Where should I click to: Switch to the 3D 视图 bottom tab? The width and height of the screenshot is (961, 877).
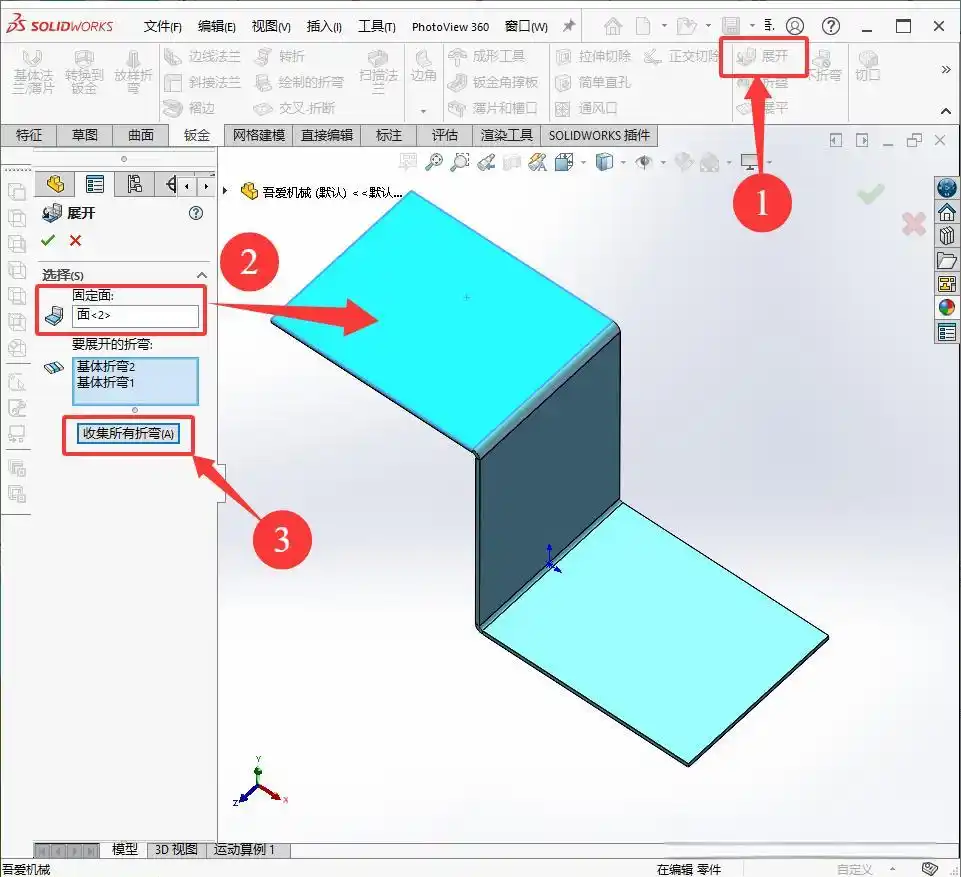[176, 849]
